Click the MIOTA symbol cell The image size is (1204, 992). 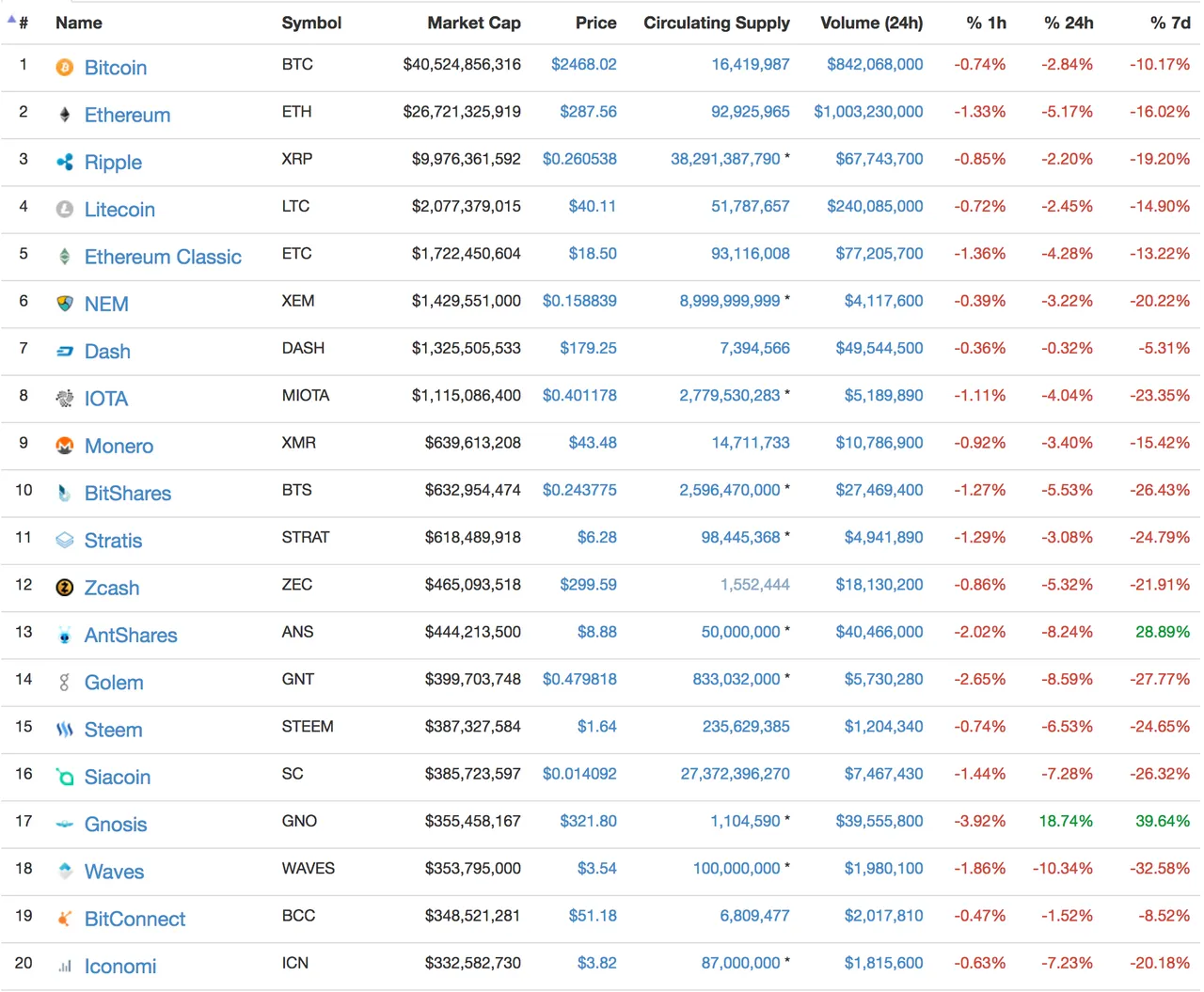pyautogui.click(x=306, y=395)
